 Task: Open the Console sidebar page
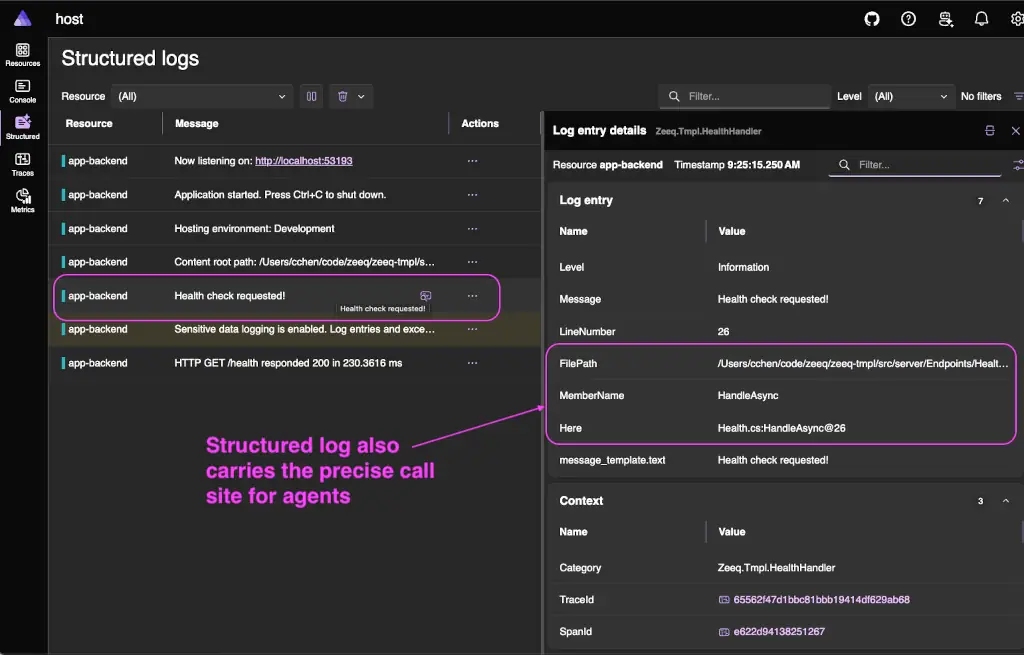(x=23, y=91)
